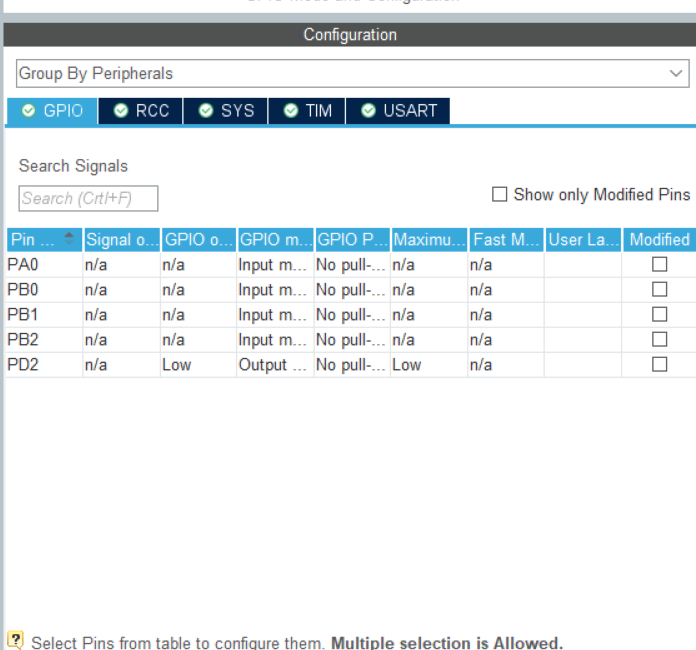696x650 pixels.
Task: Click the User La... column header
Action: (583, 240)
